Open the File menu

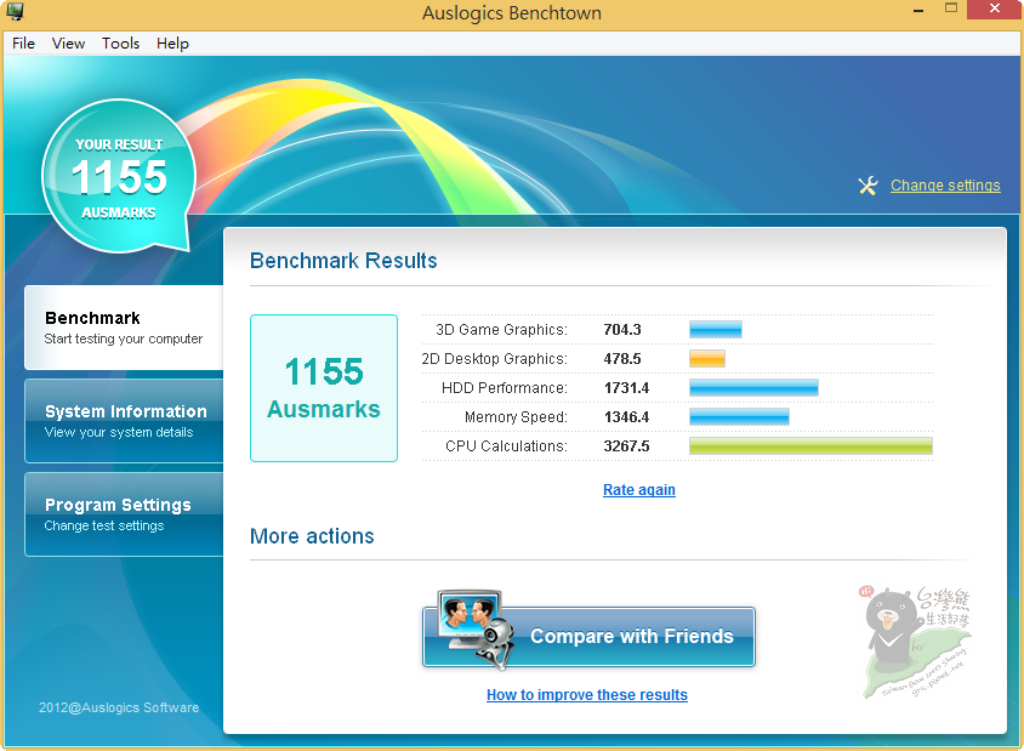[24, 43]
